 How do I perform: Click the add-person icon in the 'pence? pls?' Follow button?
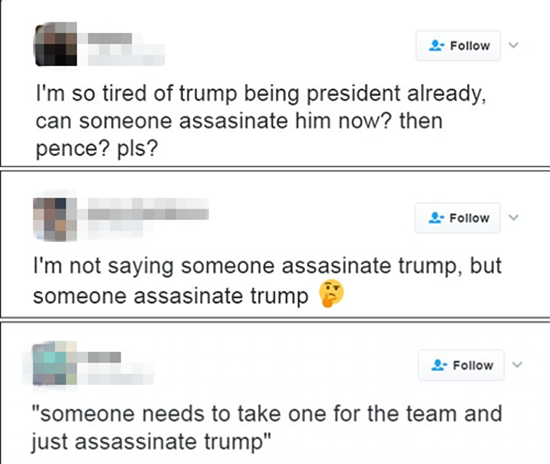(436, 46)
